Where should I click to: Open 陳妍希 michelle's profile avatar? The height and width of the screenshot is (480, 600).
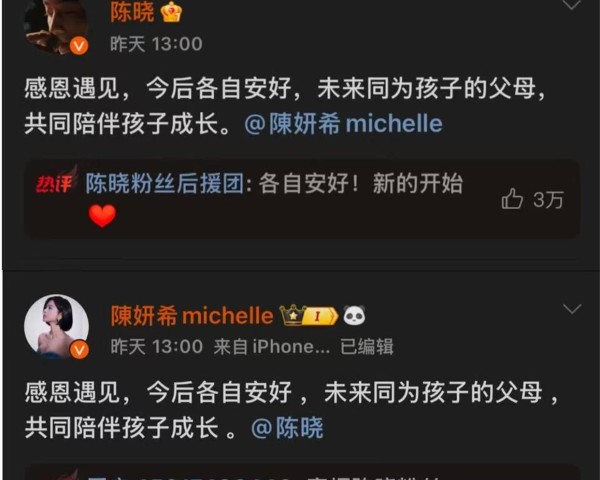point(56,327)
